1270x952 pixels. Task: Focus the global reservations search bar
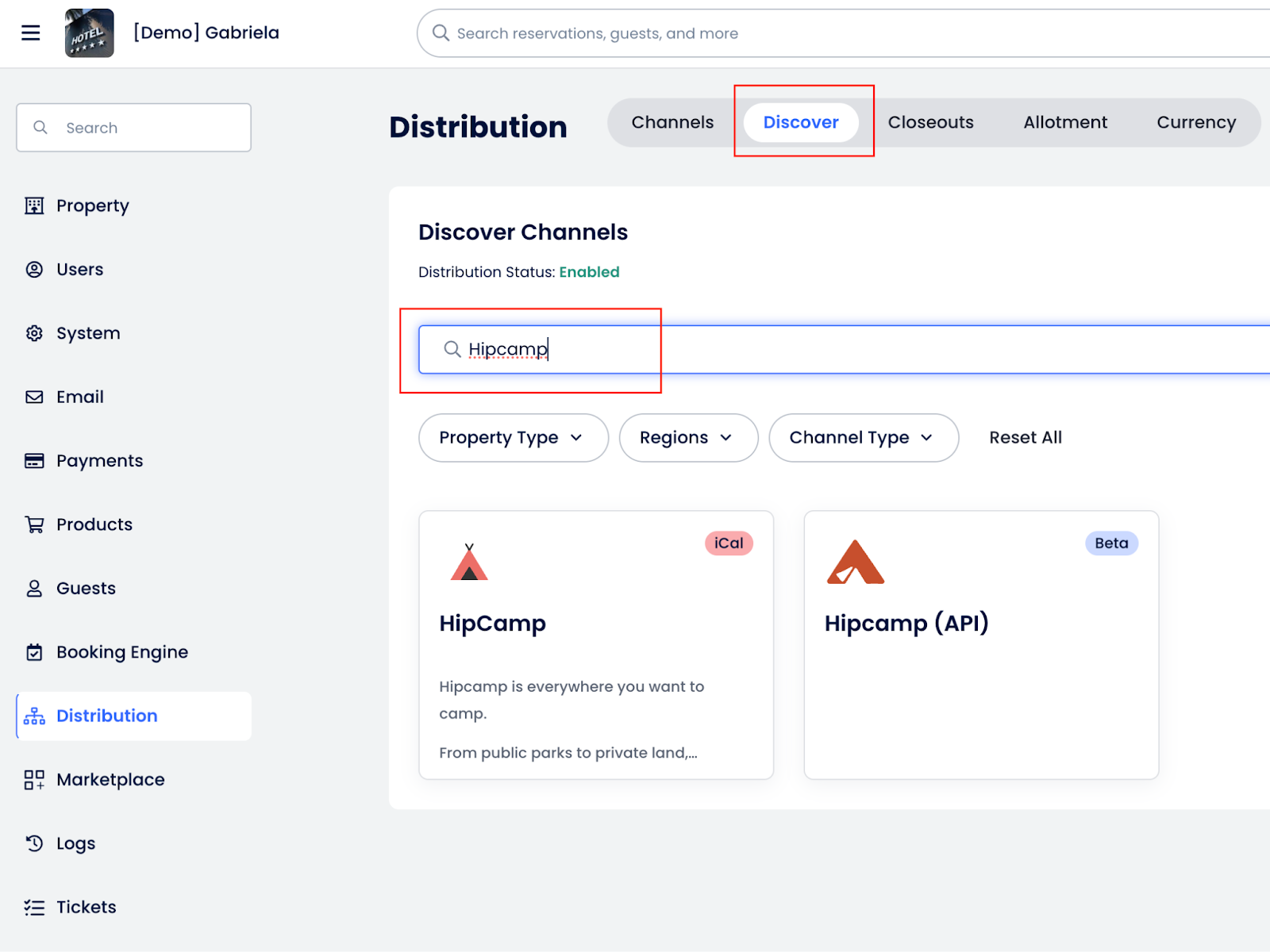coord(843,33)
